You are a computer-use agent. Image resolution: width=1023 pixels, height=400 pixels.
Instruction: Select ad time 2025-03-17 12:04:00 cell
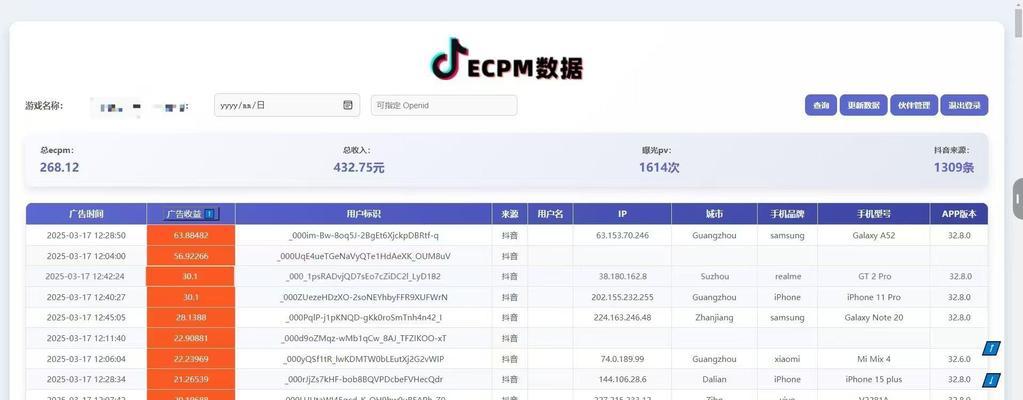(x=86, y=256)
